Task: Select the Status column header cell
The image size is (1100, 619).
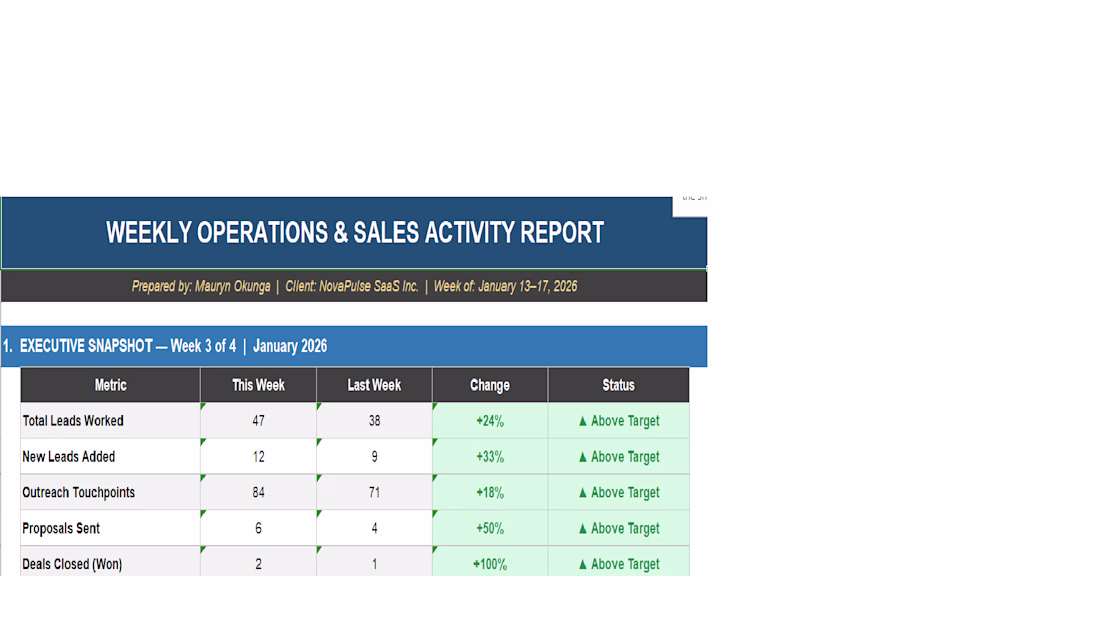Action: point(618,385)
